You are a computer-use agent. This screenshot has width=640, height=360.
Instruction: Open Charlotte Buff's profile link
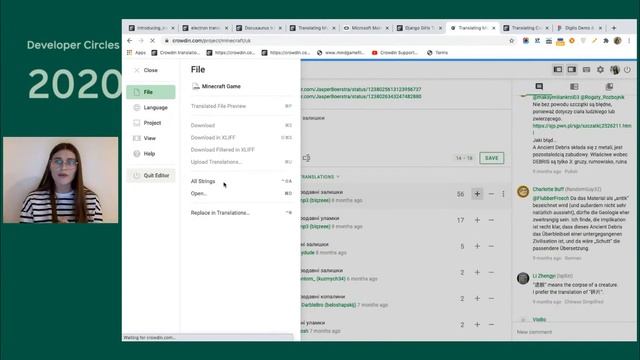click(548, 189)
